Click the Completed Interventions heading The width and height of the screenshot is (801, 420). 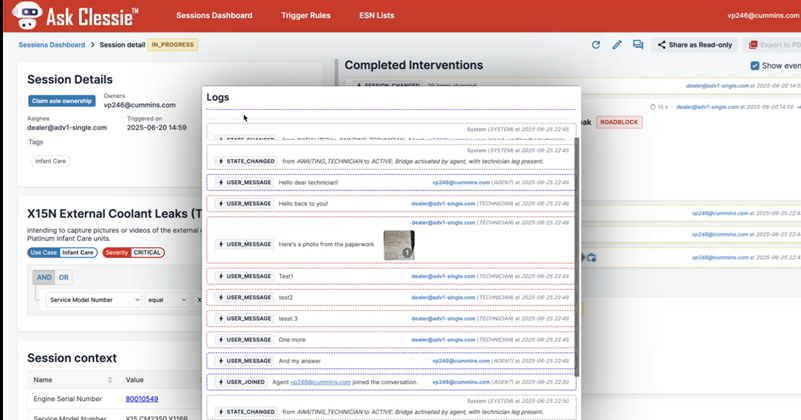pyautogui.click(x=414, y=65)
